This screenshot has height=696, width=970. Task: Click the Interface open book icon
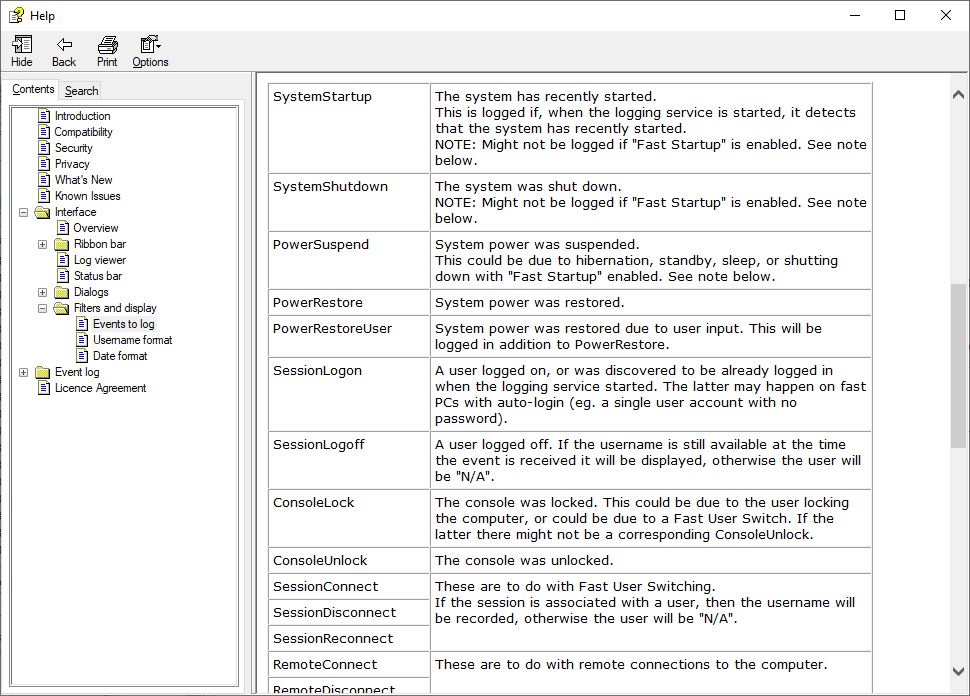[43, 212]
